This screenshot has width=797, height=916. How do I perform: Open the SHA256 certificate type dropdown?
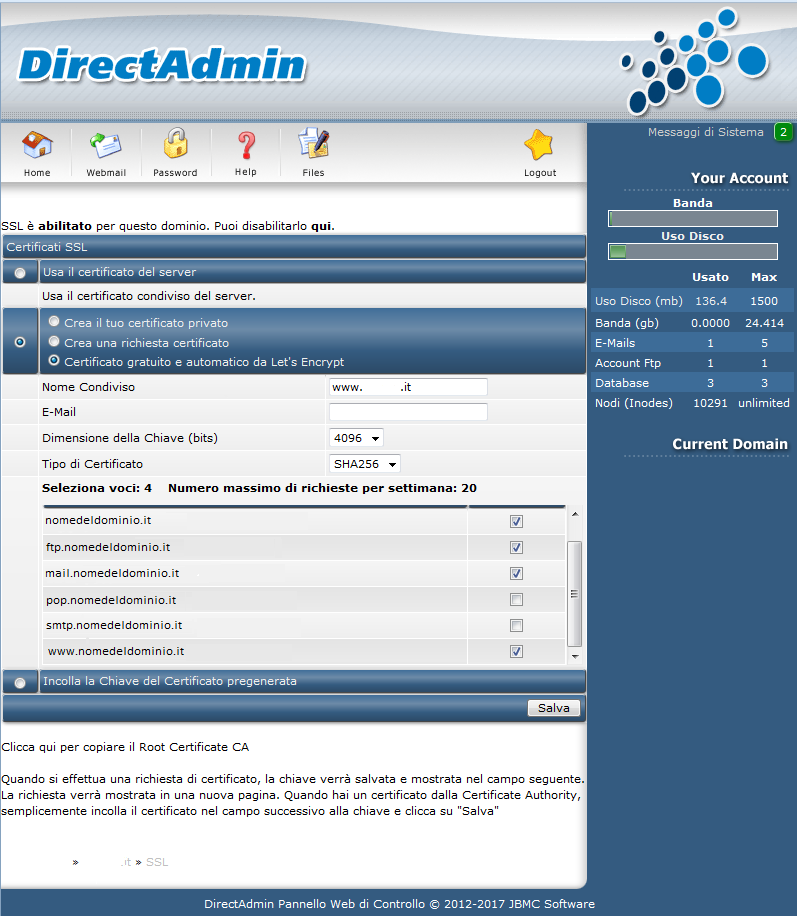[364, 464]
